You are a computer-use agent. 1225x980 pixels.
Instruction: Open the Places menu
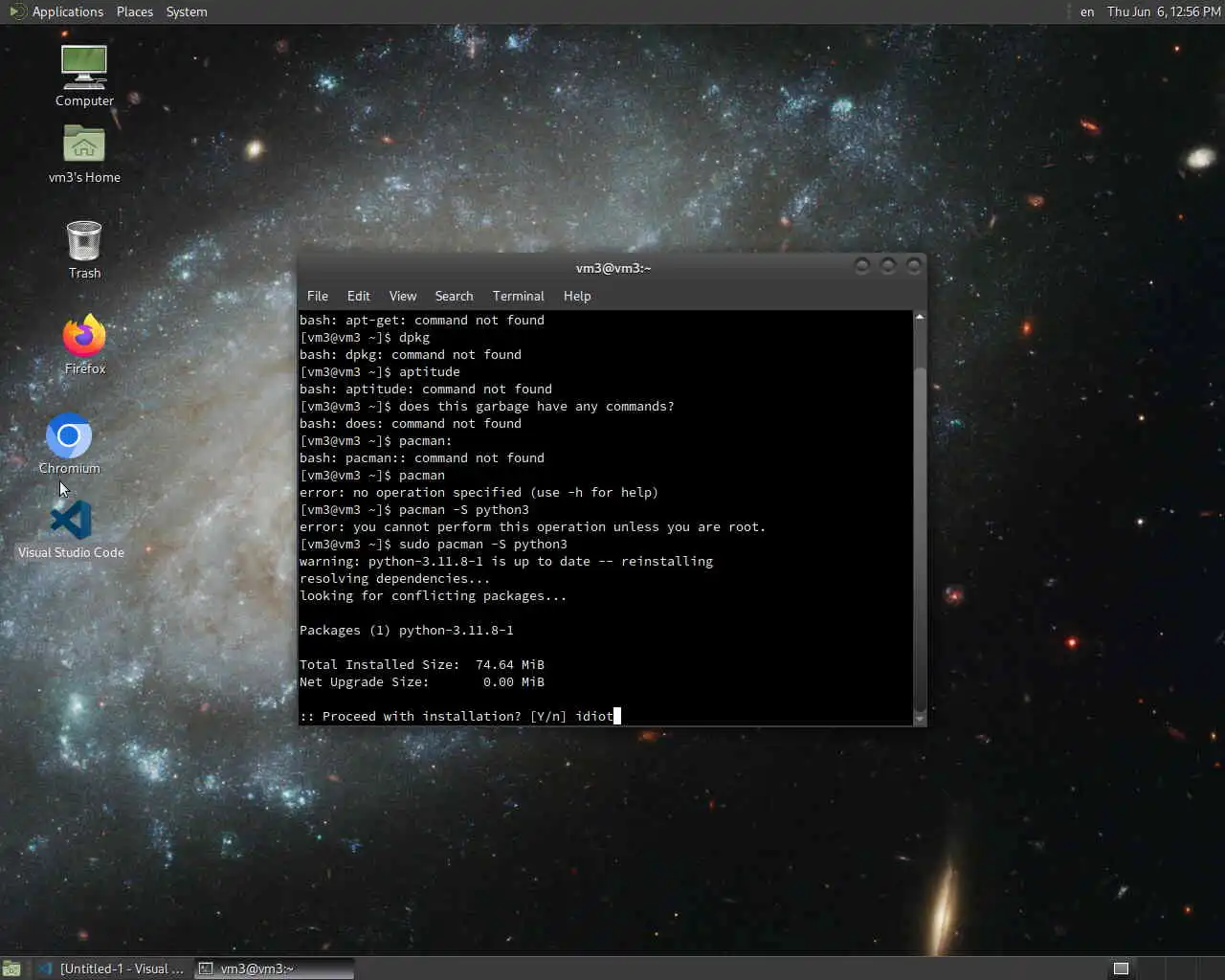(x=134, y=11)
